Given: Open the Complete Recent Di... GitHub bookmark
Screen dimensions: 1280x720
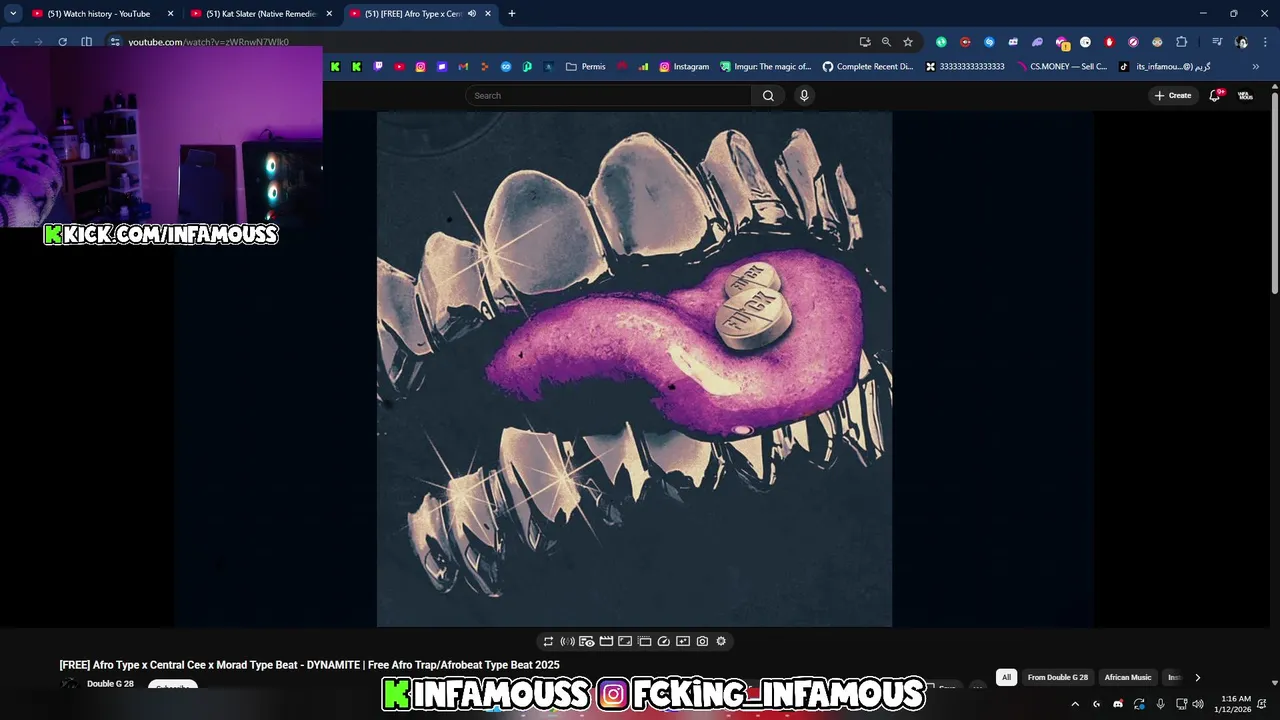Looking at the screenshot, I should 867,67.
